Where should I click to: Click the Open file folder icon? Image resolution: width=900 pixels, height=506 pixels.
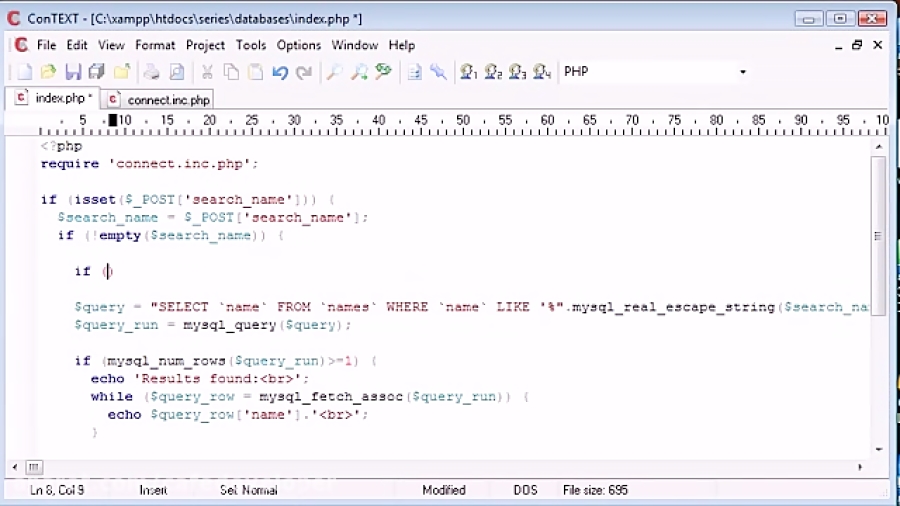49,72
